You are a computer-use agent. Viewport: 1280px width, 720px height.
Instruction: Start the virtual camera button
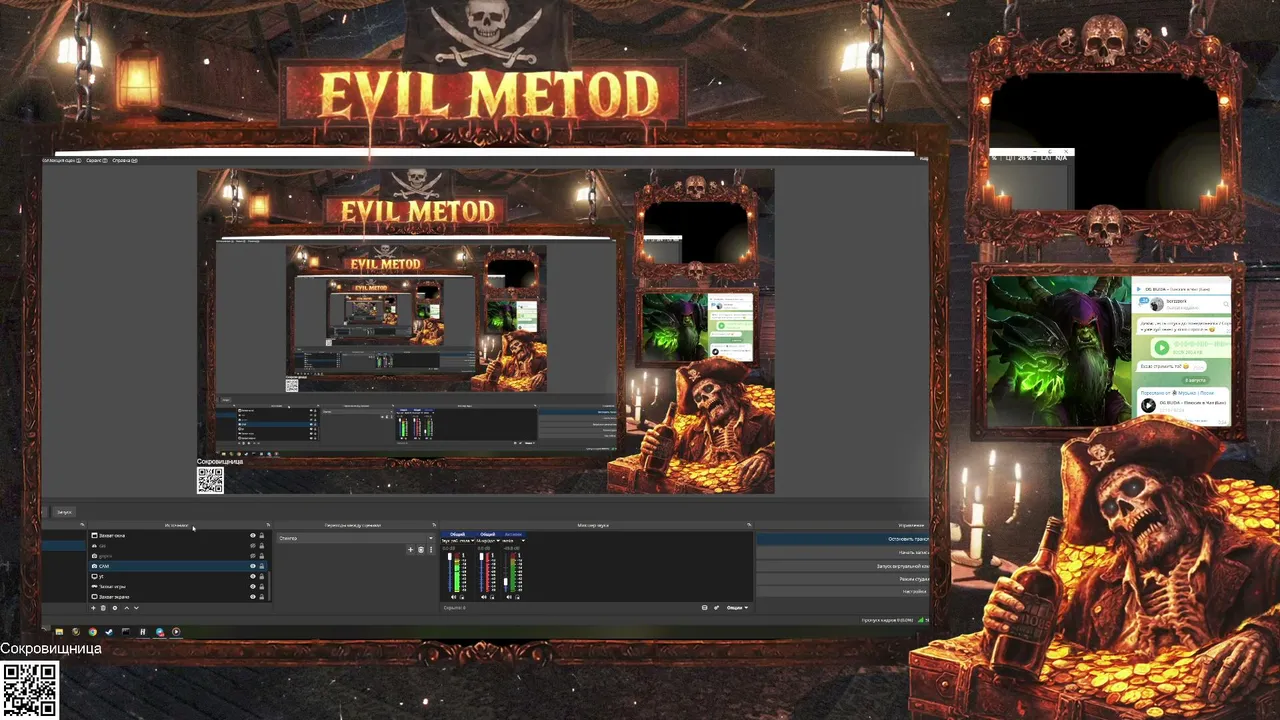coord(842,566)
